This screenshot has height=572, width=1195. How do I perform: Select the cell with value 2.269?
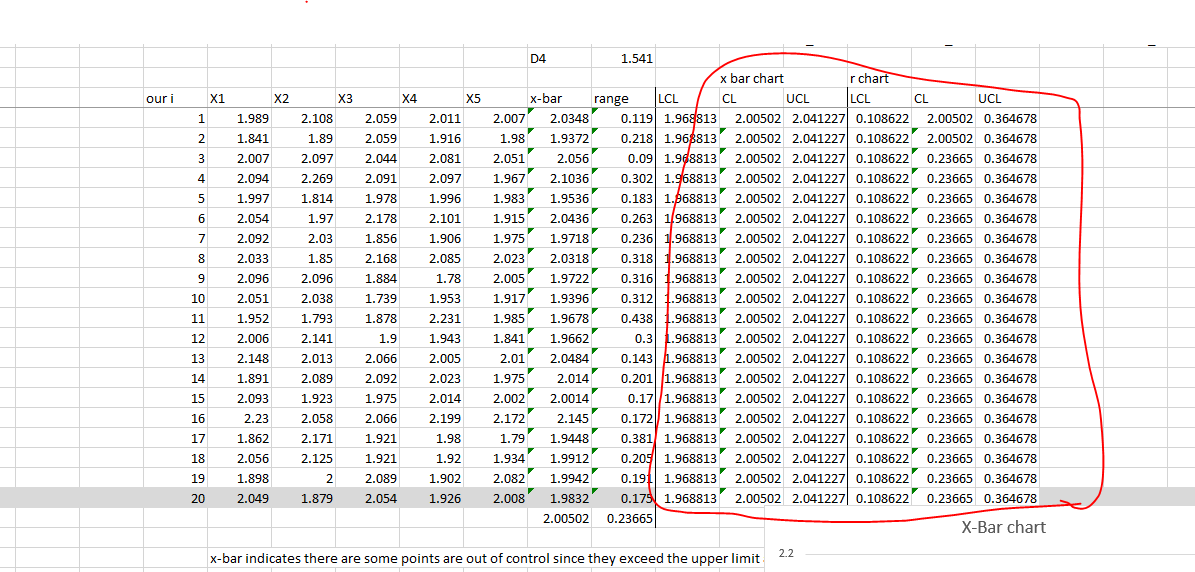(x=303, y=179)
